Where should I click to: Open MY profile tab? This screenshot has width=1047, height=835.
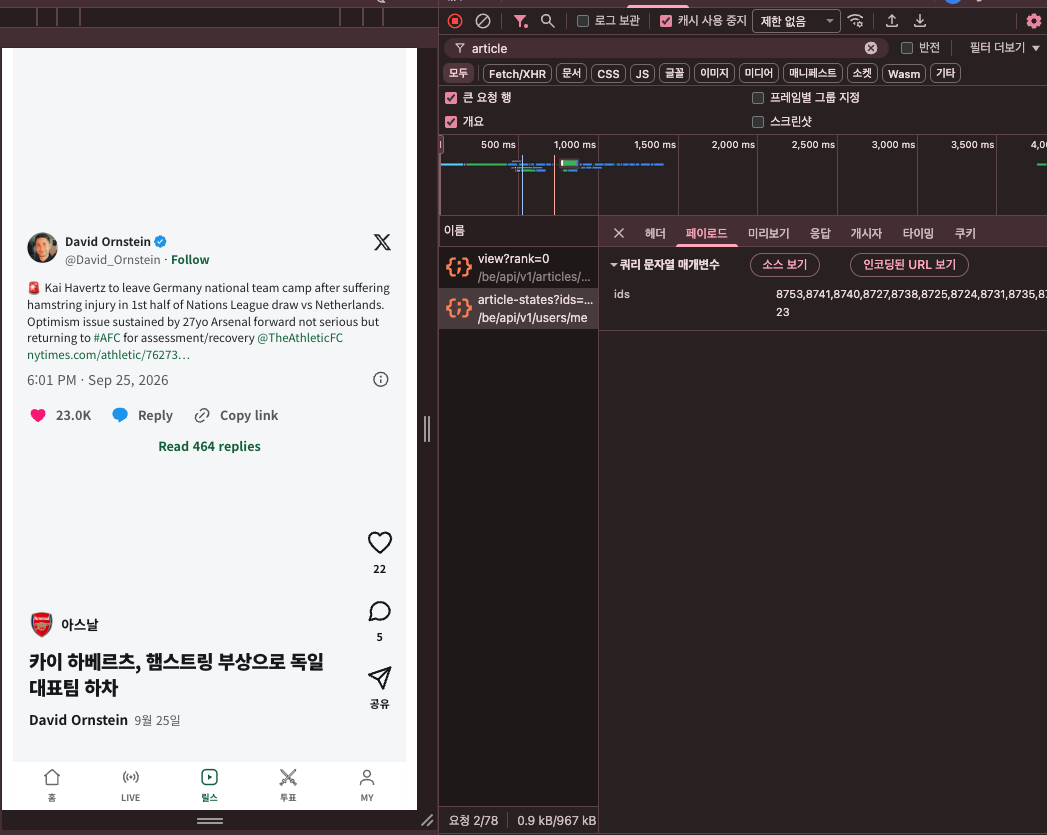pyautogui.click(x=367, y=784)
